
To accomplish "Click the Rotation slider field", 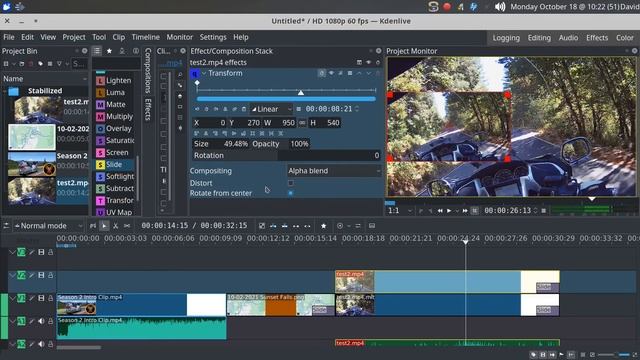I will (287, 155).
